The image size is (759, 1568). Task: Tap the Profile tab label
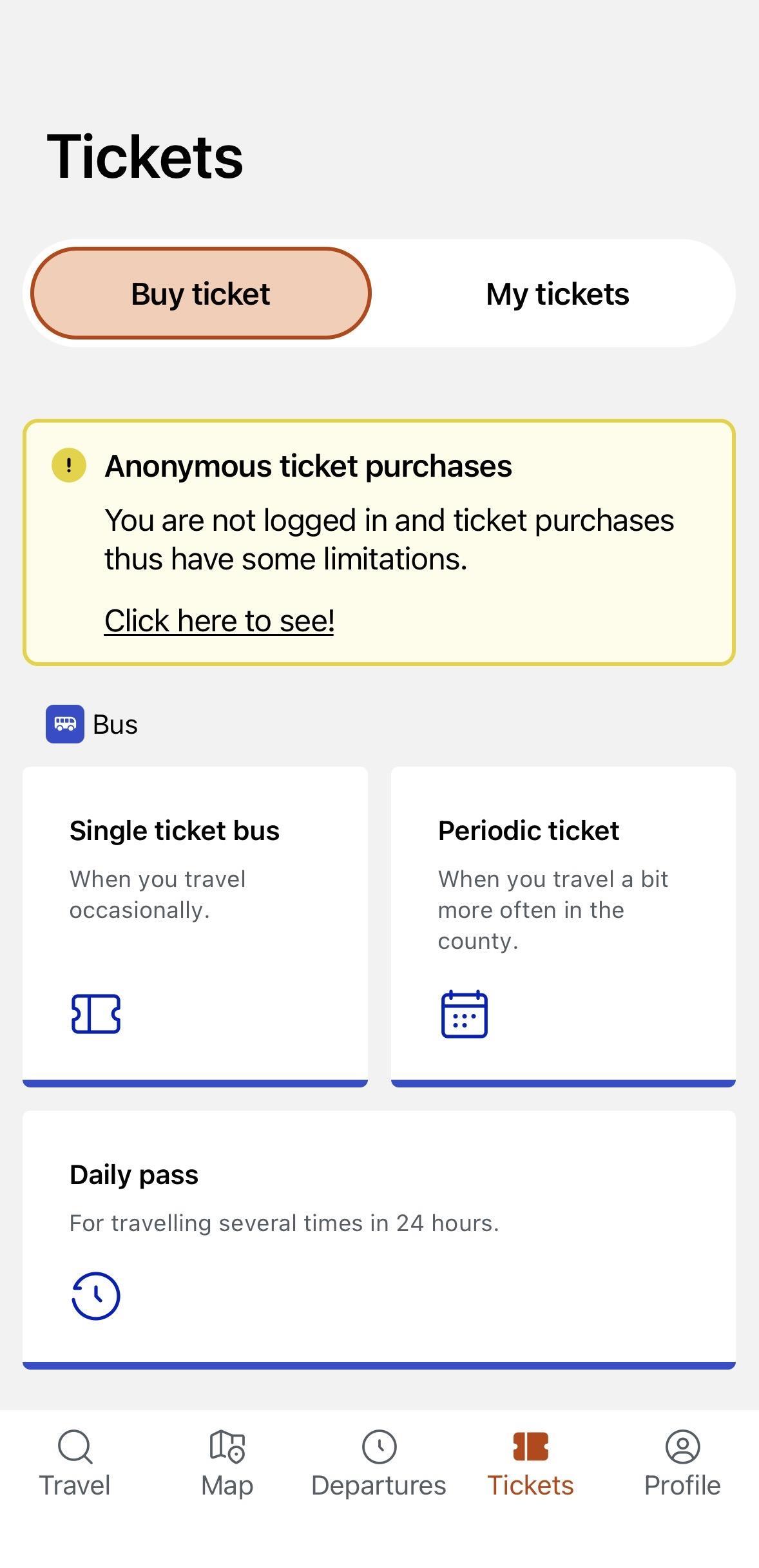click(x=682, y=1486)
